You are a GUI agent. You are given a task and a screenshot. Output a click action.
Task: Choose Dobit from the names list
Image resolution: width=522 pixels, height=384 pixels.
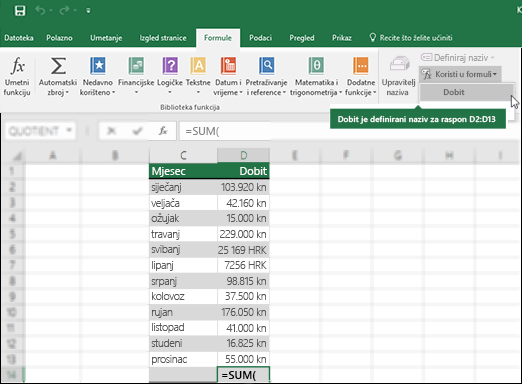point(466,92)
